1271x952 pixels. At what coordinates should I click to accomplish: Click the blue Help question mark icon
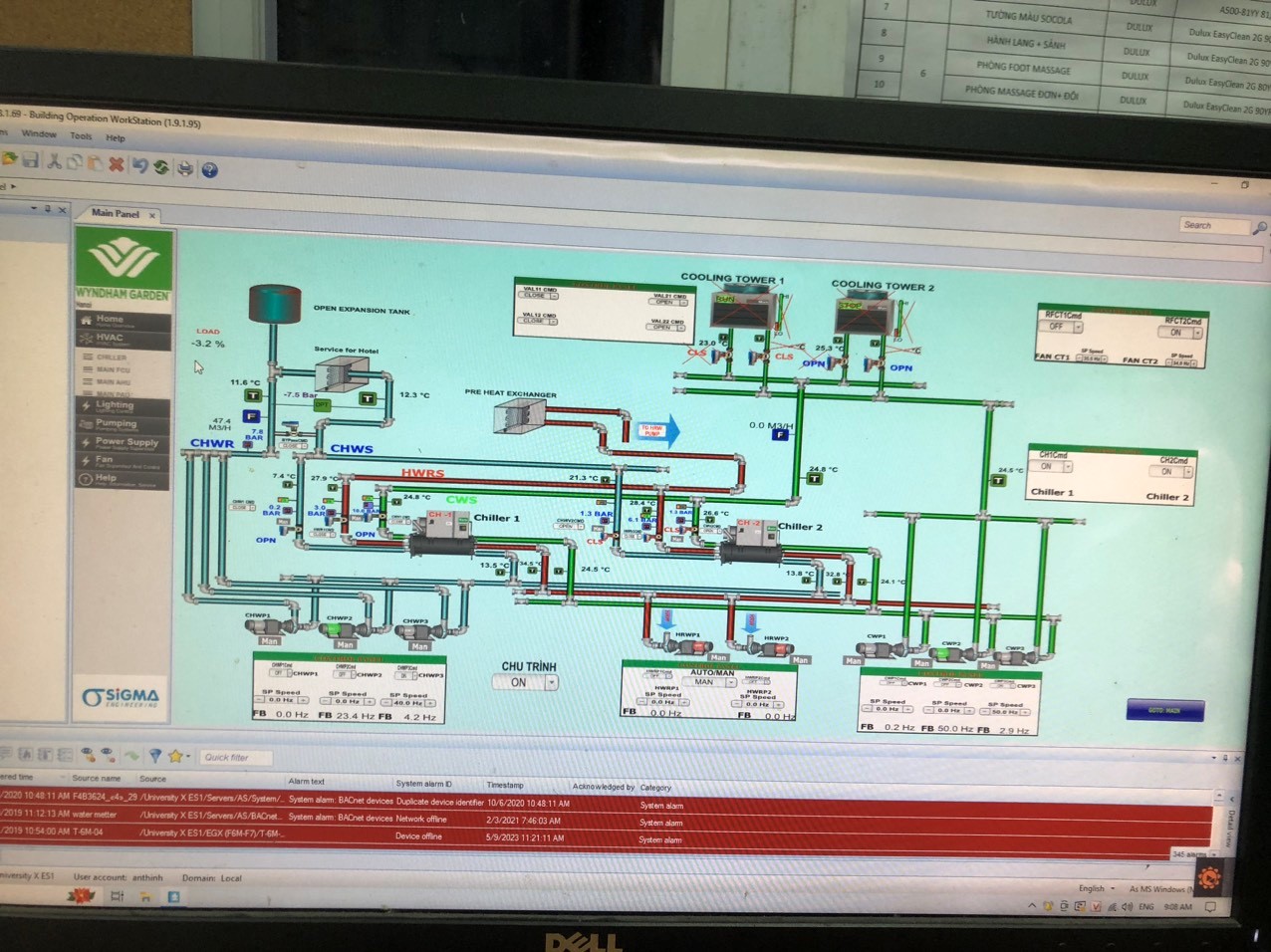pyautogui.click(x=209, y=169)
